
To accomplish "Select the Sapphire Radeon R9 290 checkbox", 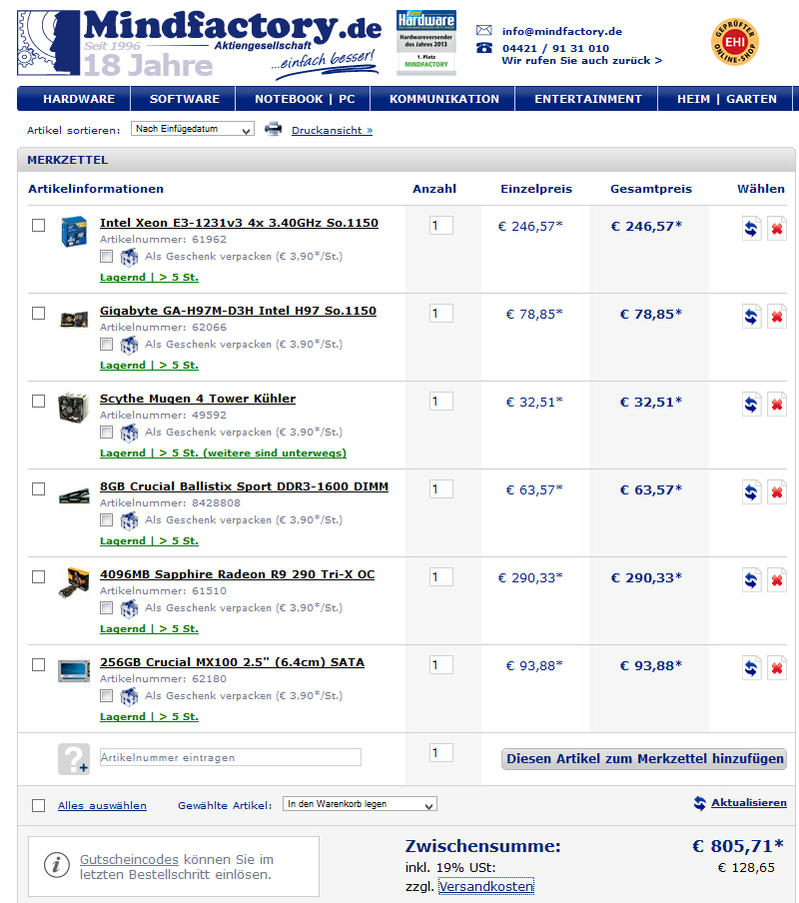I will coord(39,576).
